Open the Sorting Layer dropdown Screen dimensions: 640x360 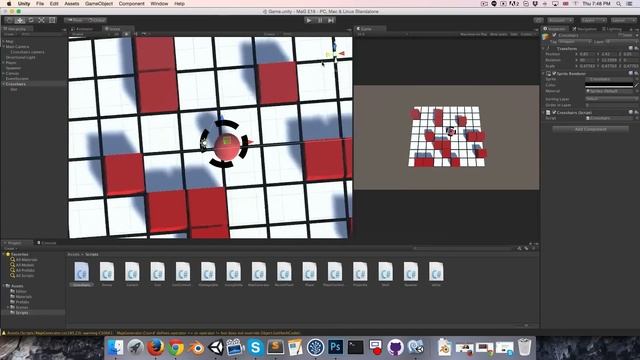click(611, 99)
